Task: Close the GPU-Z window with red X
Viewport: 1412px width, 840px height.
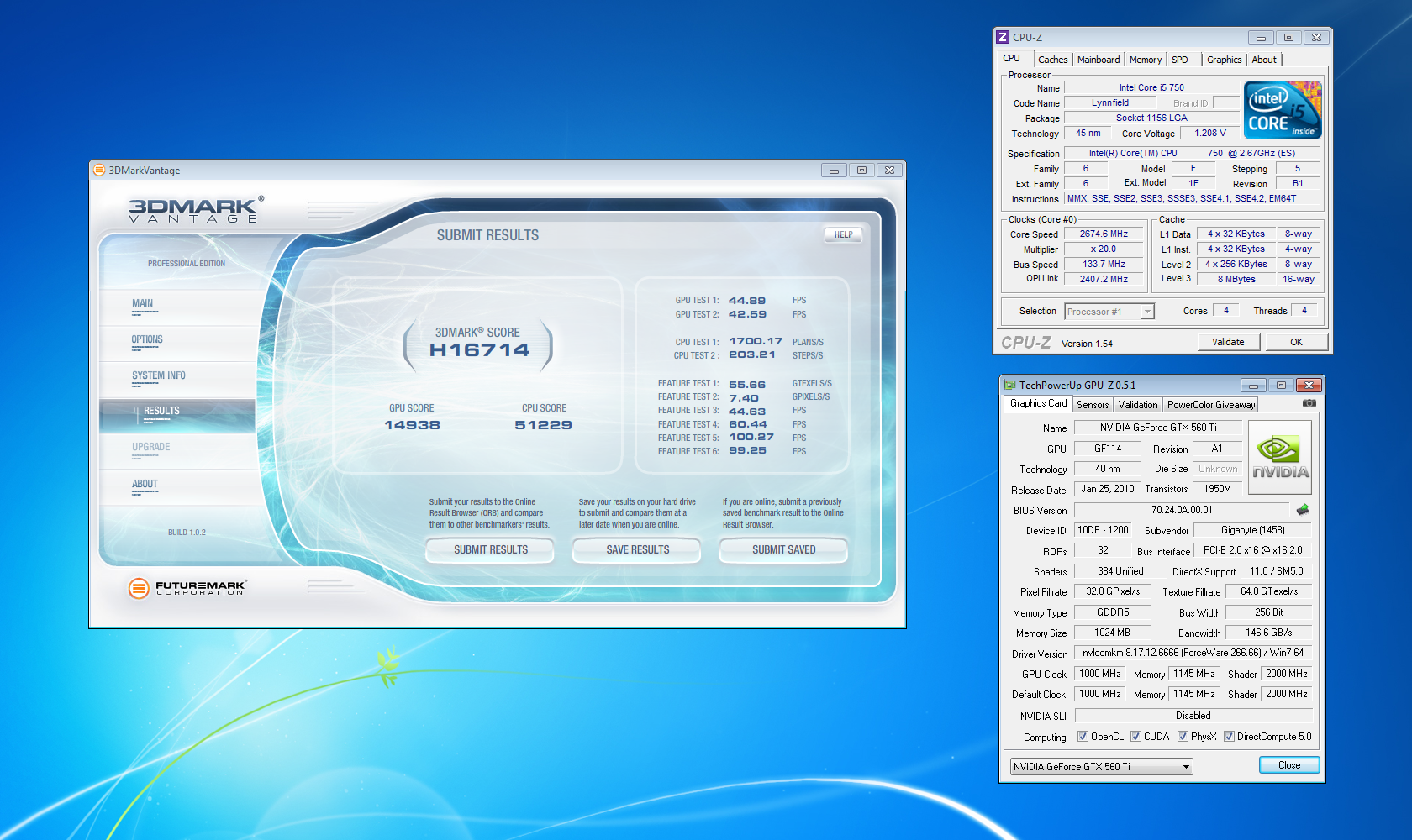Action: pyautogui.click(x=1309, y=386)
